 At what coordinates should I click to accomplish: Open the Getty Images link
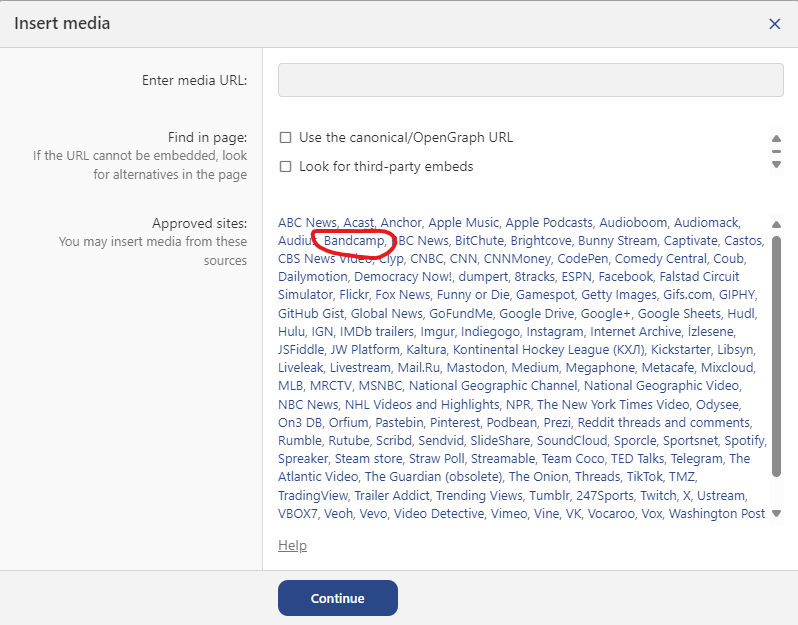(x=618, y=295)
